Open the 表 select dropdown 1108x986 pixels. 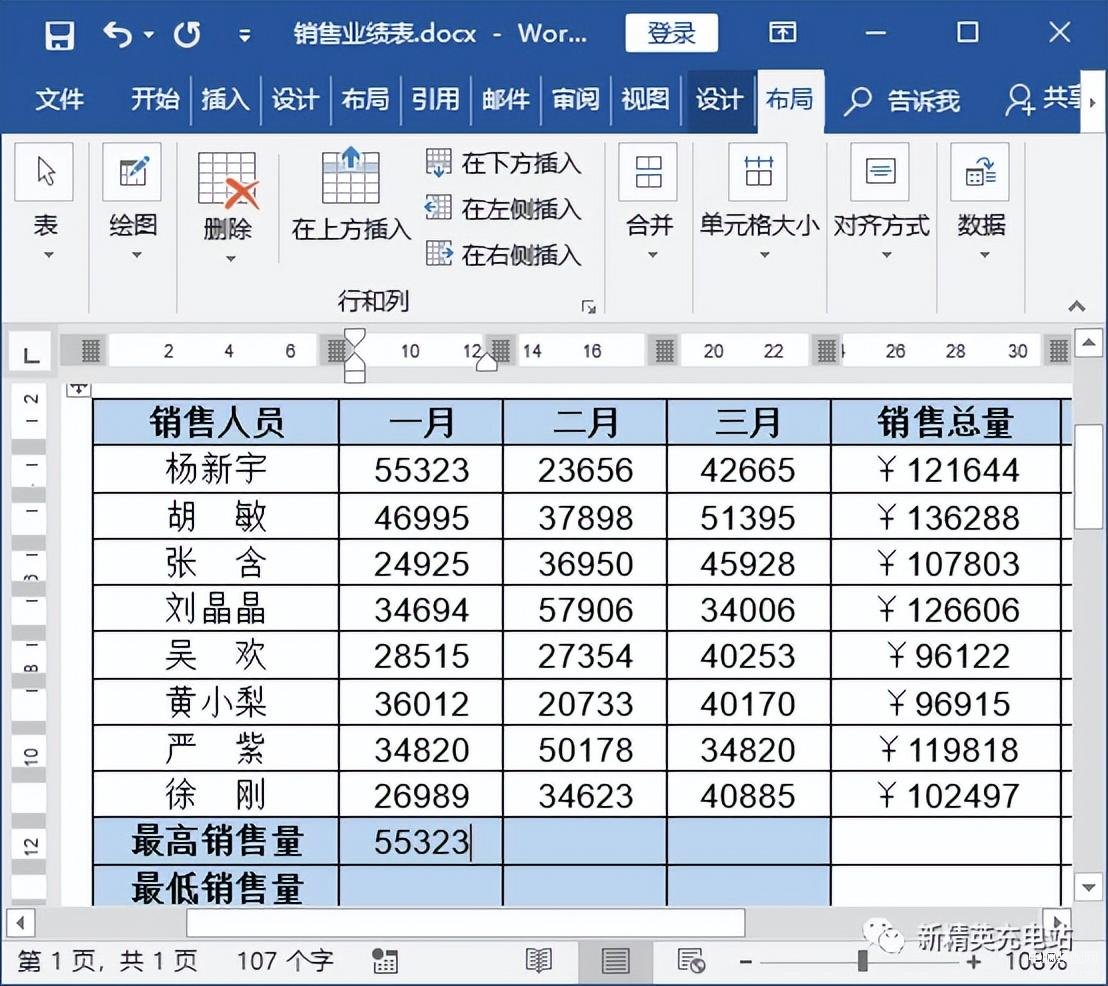tap(45, 202)
